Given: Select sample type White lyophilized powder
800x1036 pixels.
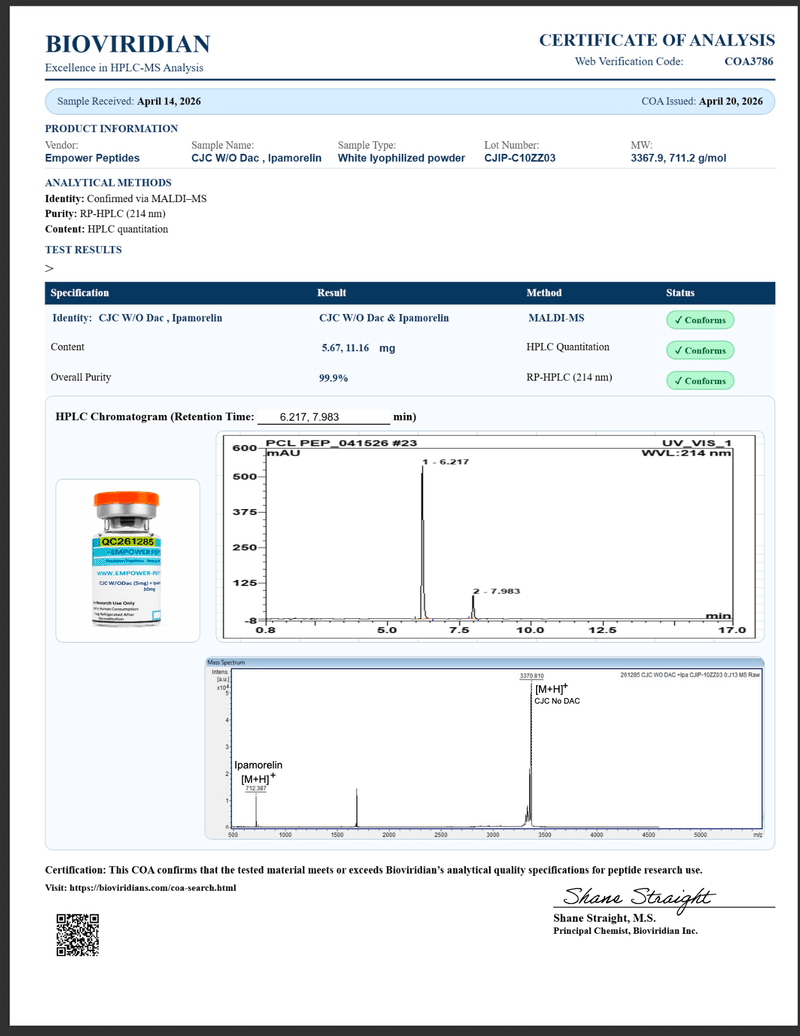Looking at the screenshot, I should click(401, 158).
